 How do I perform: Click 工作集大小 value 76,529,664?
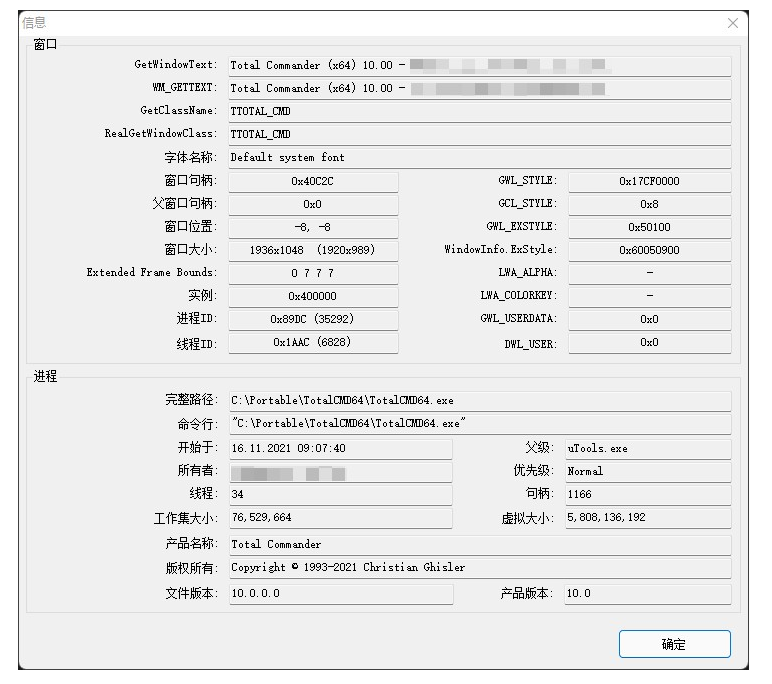[341, 518]
